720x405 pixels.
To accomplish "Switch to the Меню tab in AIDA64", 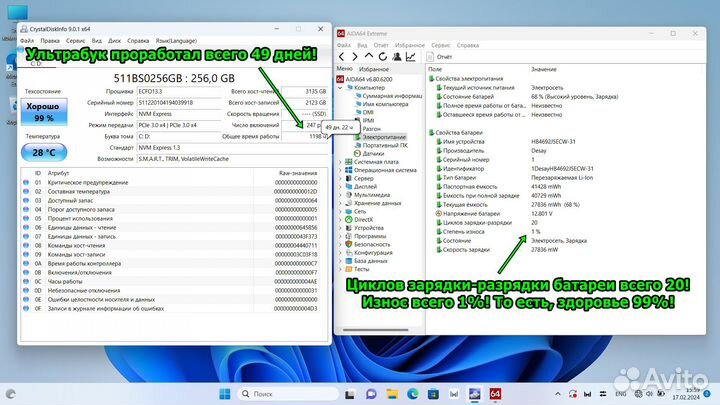I will pyautogui.click(x=344, y=69).
